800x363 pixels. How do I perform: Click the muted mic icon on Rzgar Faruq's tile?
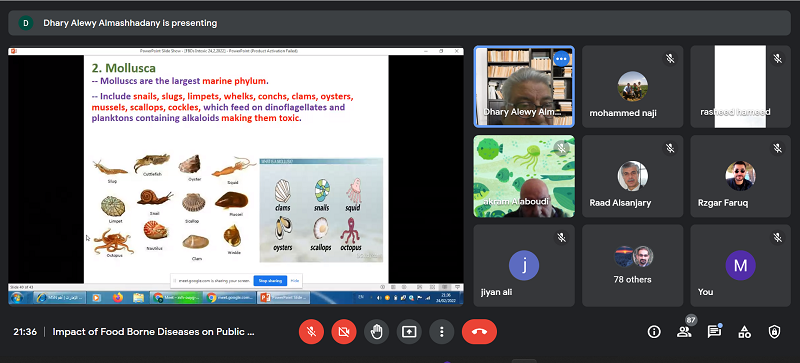778,148
